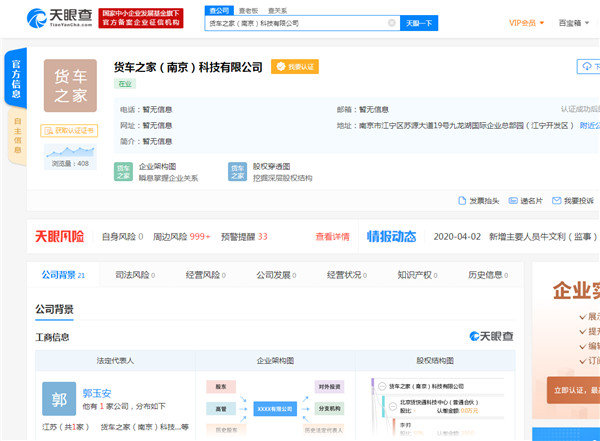
Task: Select the 查公司 search tab
Action: pos(219,11)
